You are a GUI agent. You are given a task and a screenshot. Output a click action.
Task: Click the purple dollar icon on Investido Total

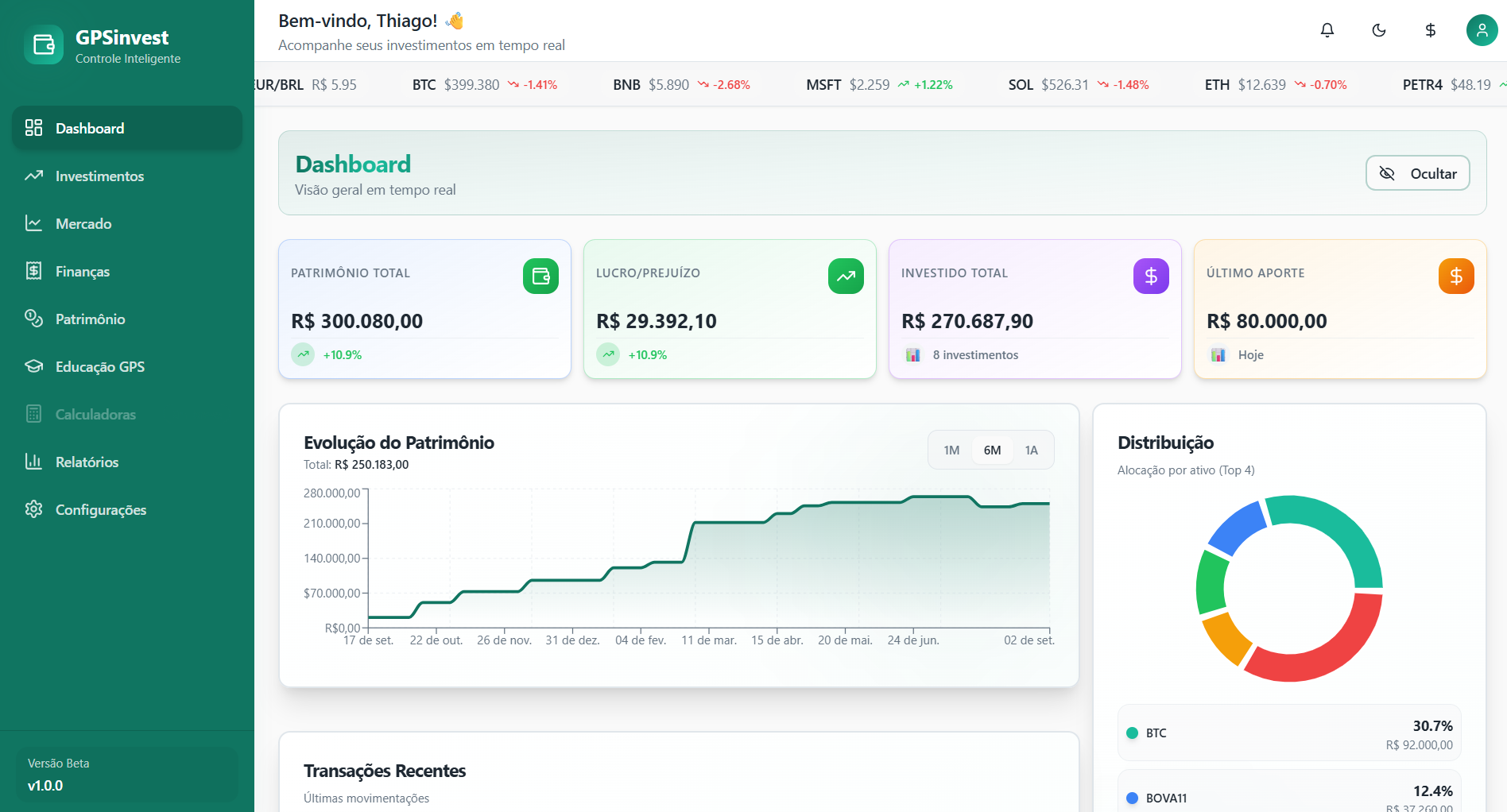point(1151,276)
